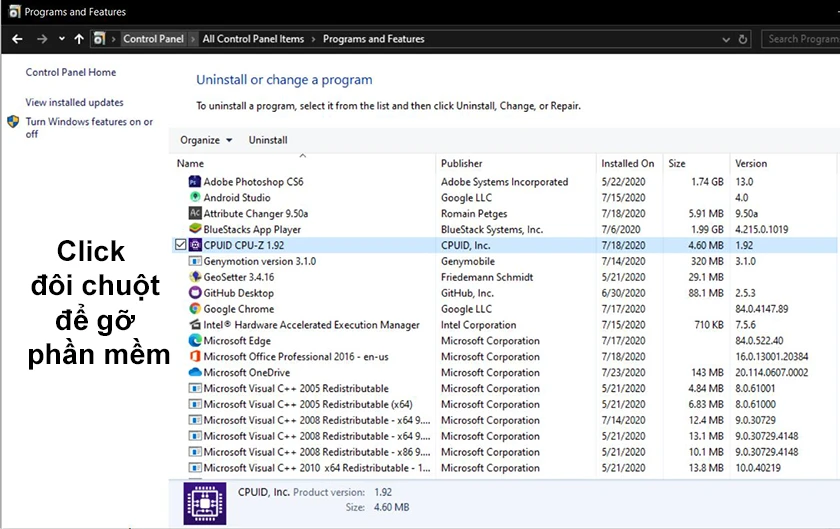Click the Microsoft Office Professional 2016 icon
Screen dimensions: 840x529
tap(195, 356)
